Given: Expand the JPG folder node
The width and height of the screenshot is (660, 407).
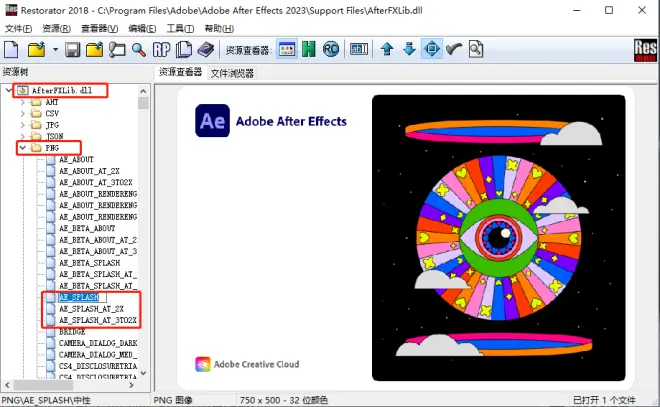Looking at the screenshot, I should (x=23, y=125).
